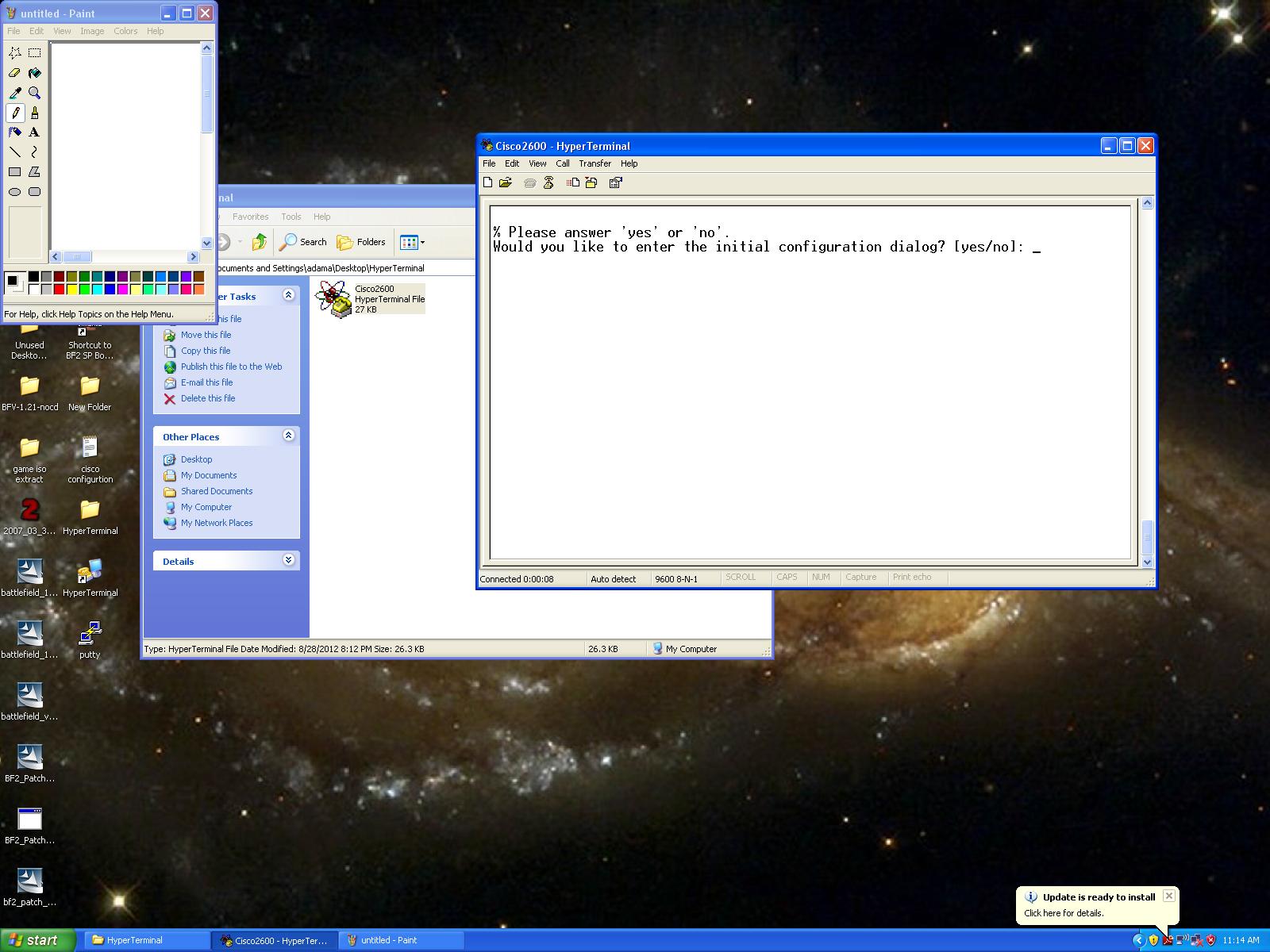Choose the Ellipse shape tool
1270x952 pixels.
pos(15,192)
